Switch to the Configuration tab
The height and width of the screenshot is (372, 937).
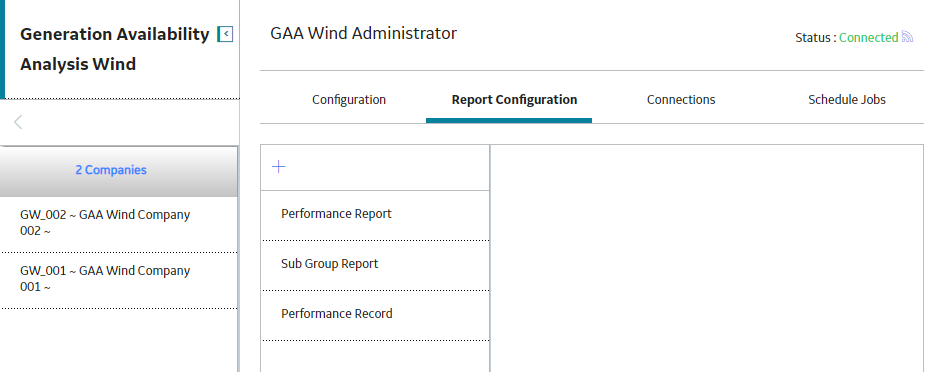pos(349,100)
